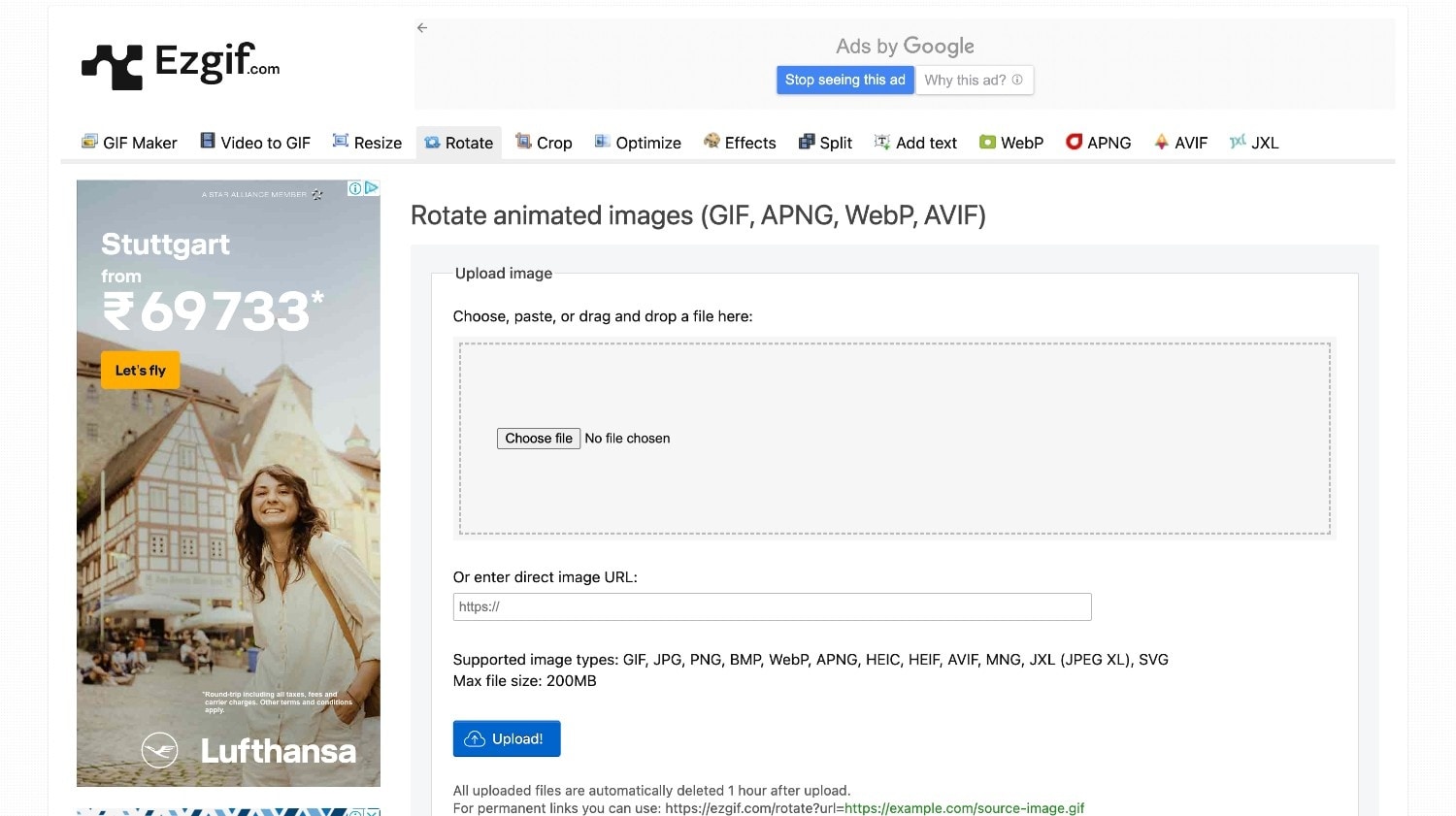Open the APNG menu item

(1099, 143)
